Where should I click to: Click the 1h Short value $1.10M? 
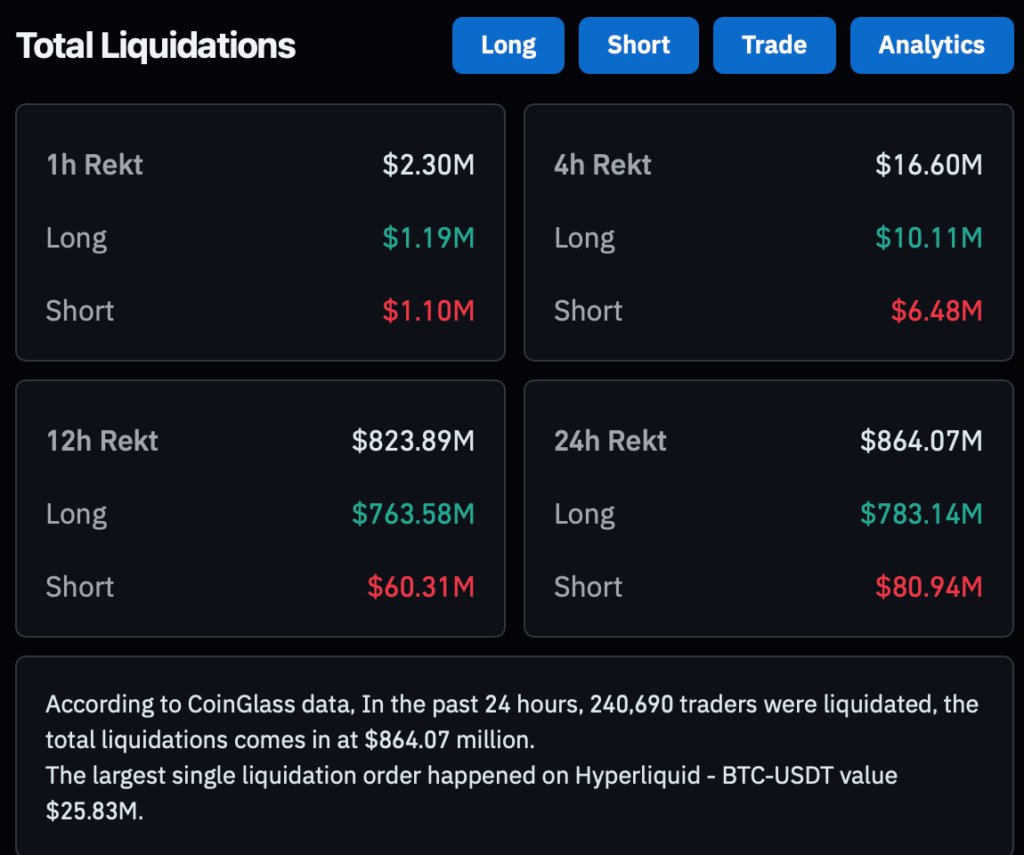[x=428, y=311]
